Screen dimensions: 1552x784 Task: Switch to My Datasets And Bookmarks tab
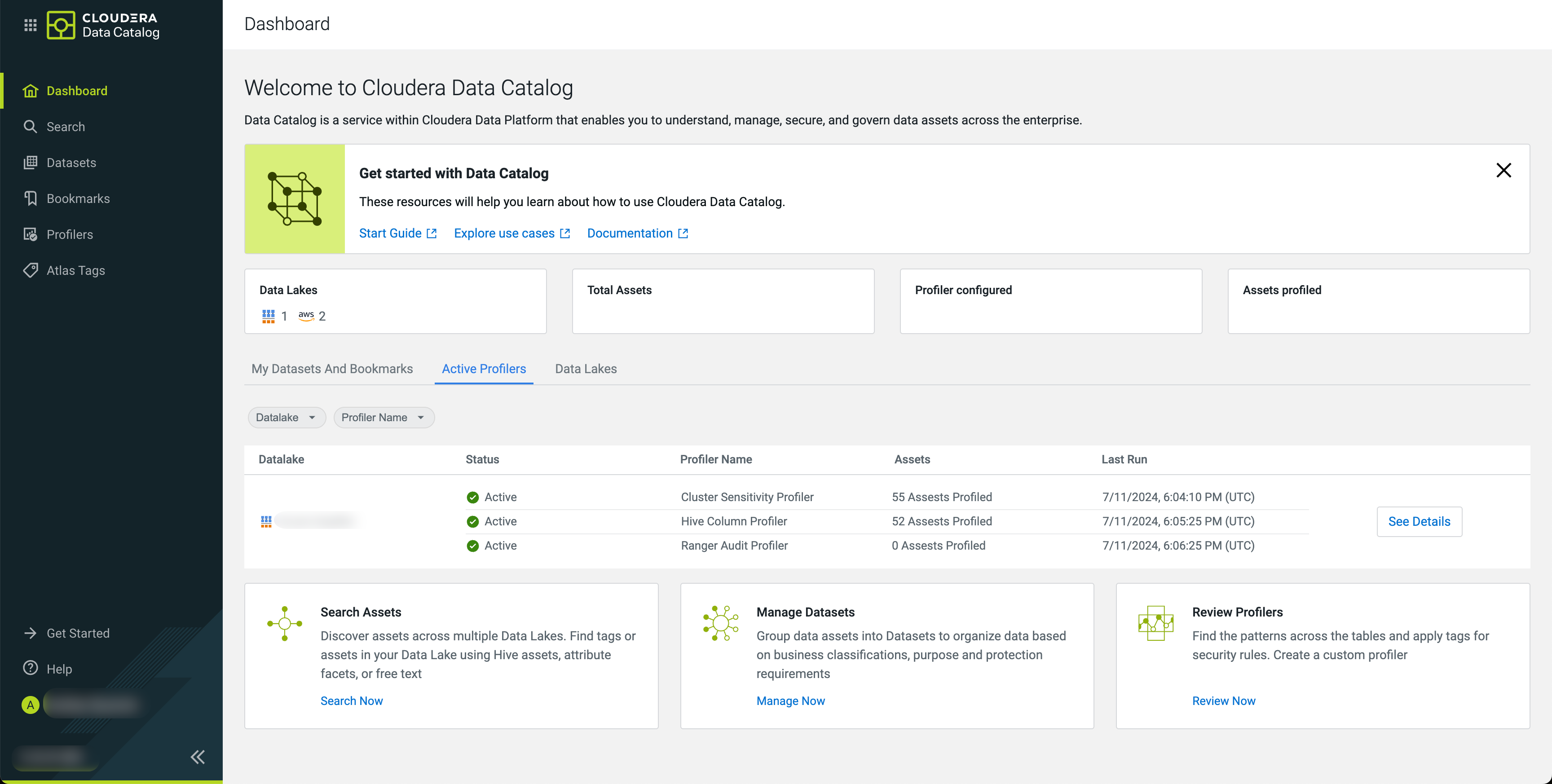(332, 369)
